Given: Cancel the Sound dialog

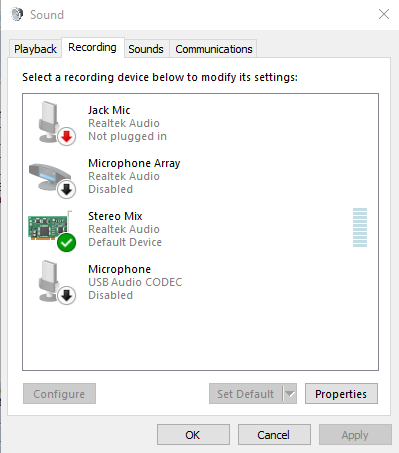Looking at the screenshot, I should 274,435.
